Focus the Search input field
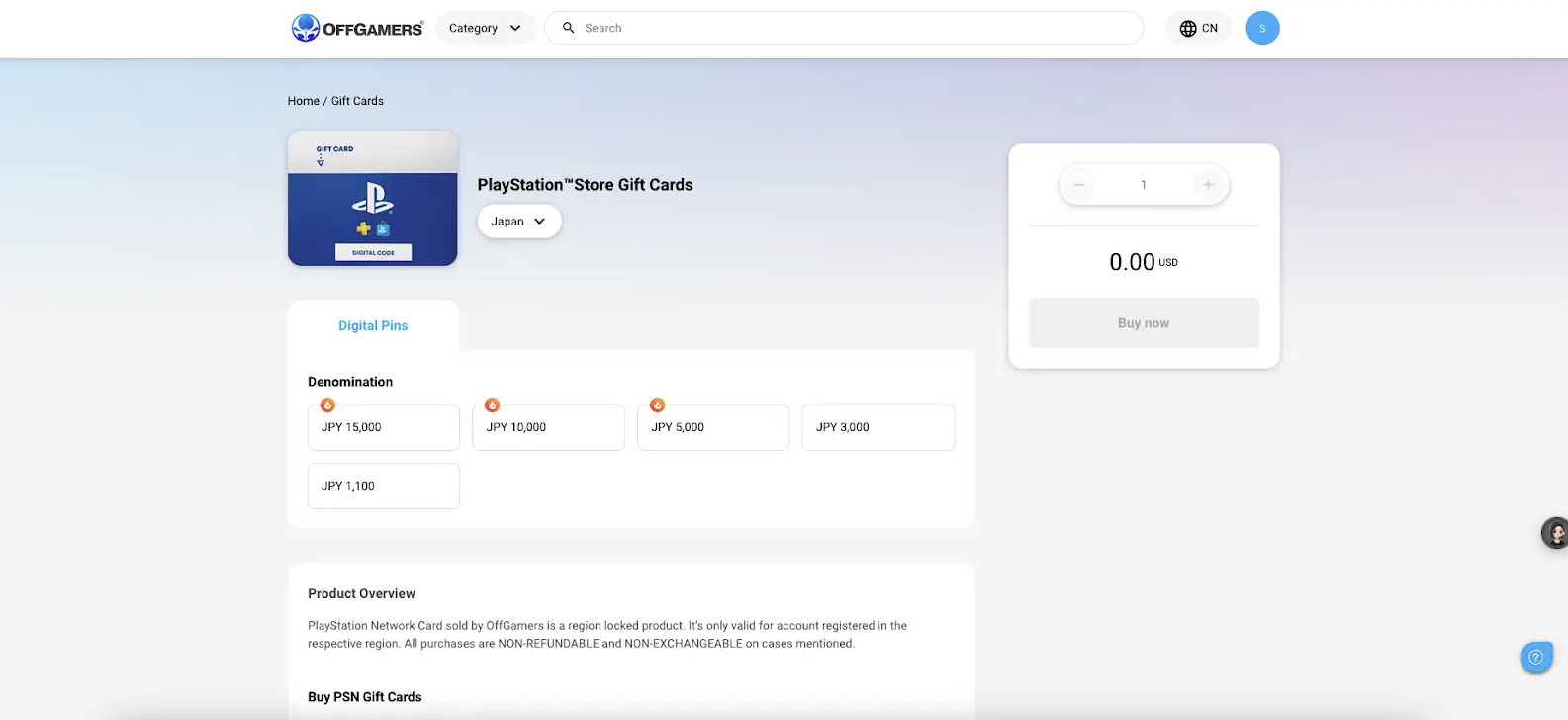 [x=844, y=28]
